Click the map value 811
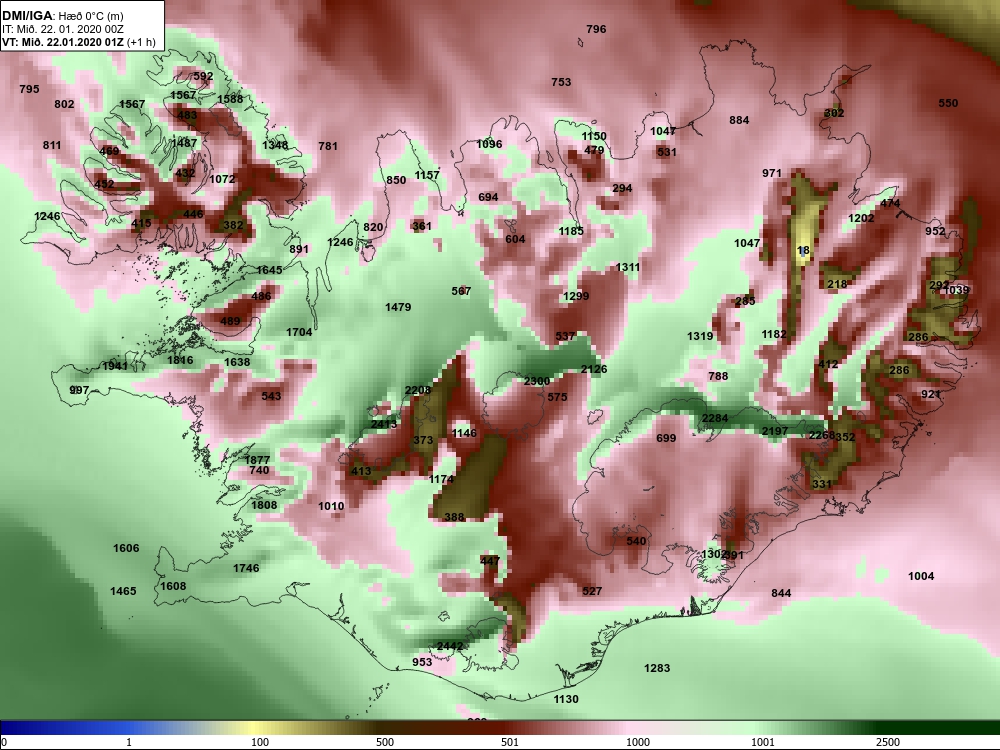The image size is (1000, 750). 52,145
